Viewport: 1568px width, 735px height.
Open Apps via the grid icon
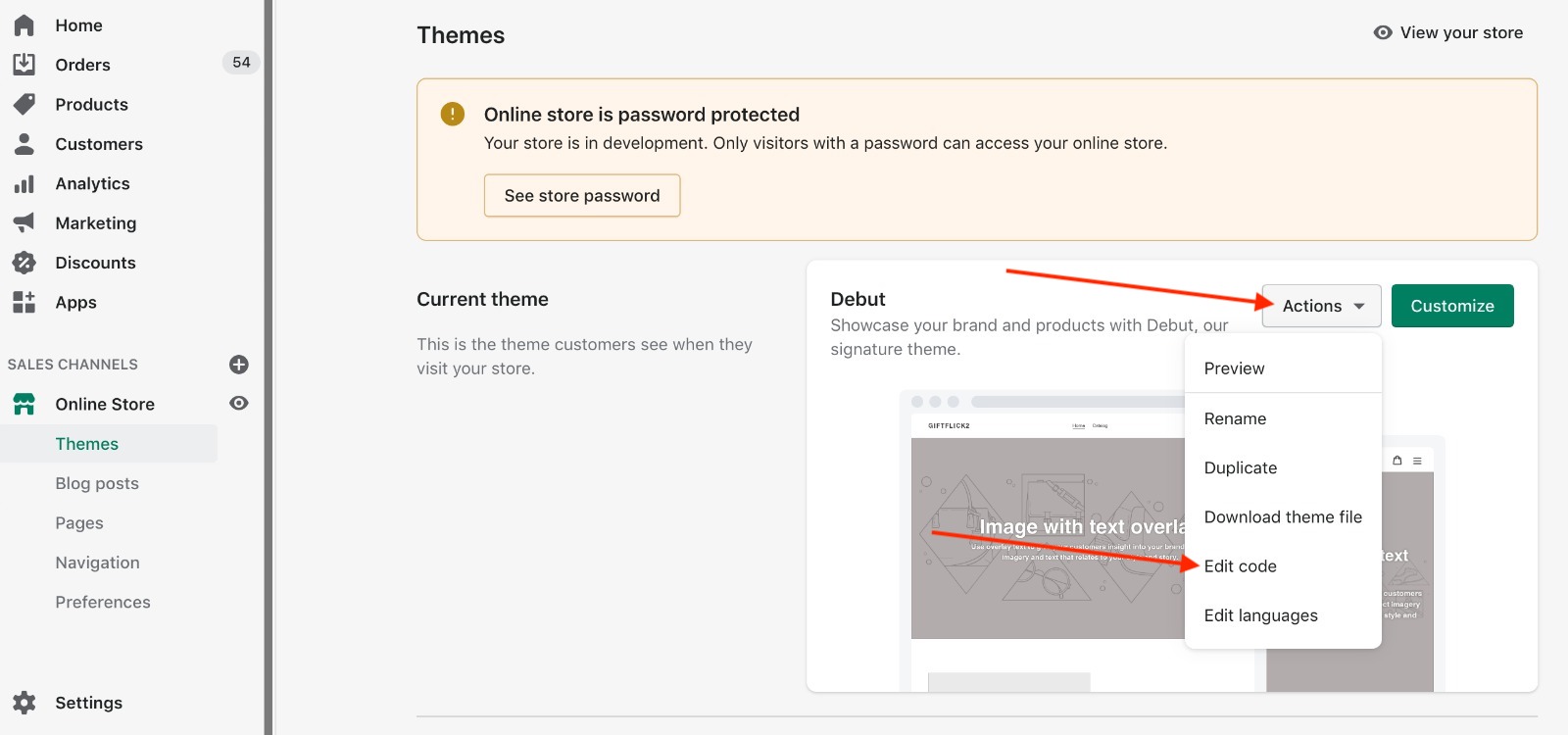tap(24, 302)
